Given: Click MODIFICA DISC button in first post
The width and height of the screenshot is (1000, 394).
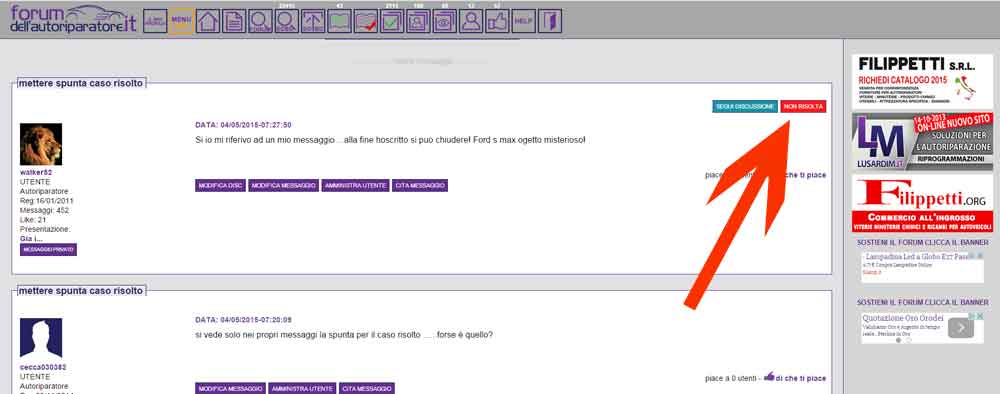Looking at the screenshot, I should (x=220, y=186).
